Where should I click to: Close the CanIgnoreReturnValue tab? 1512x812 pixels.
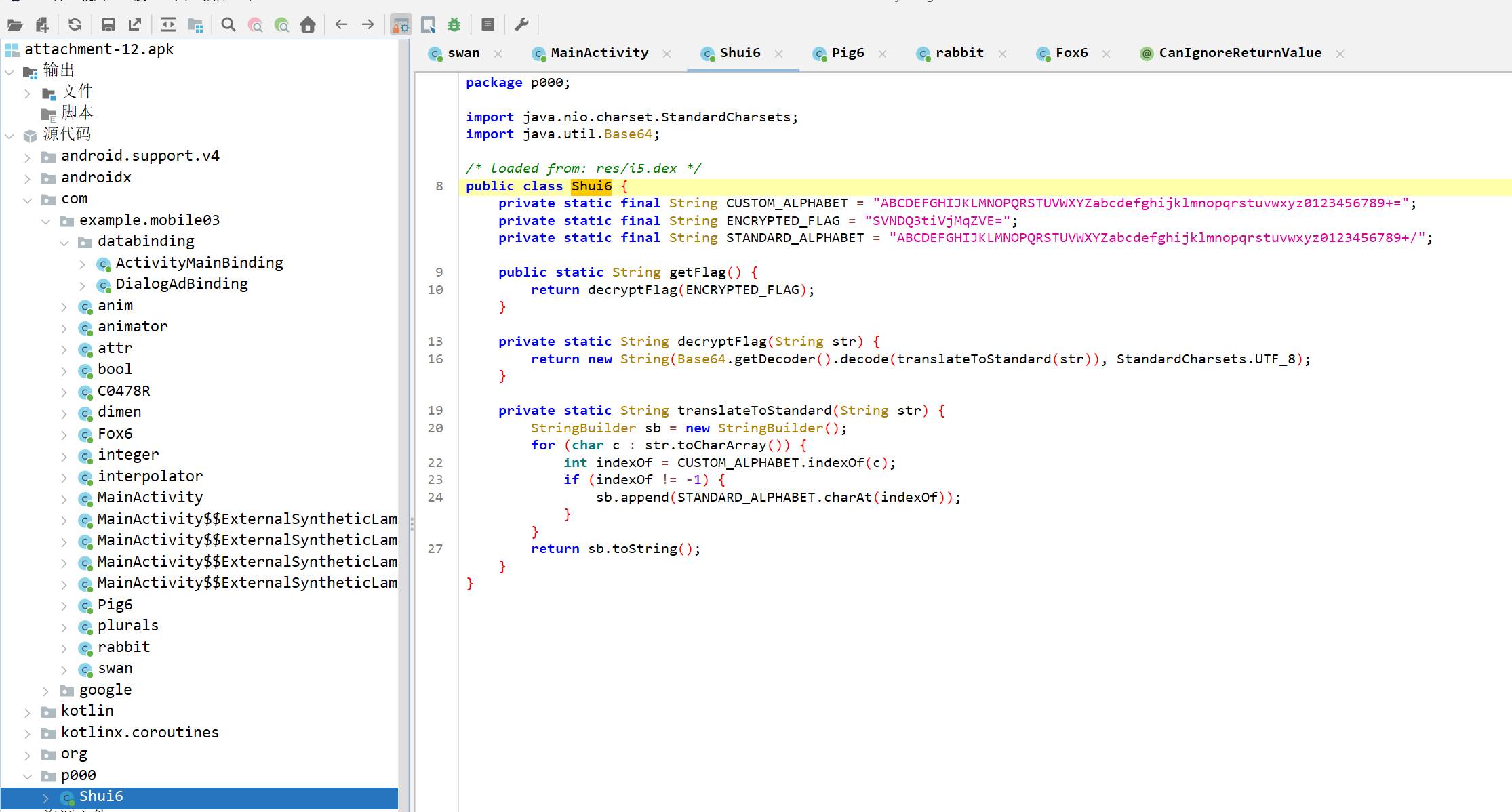coord(1340,54)
